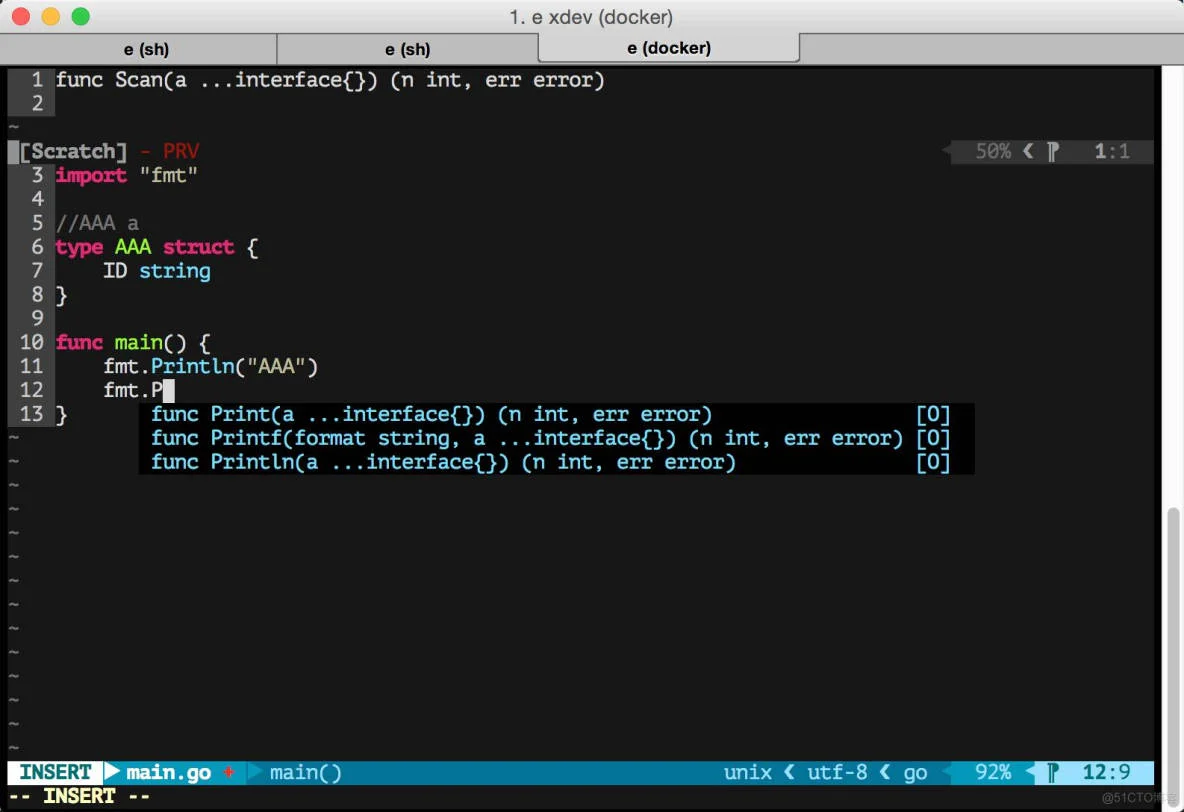Click main() function name in status line

(x=306, y=773)
